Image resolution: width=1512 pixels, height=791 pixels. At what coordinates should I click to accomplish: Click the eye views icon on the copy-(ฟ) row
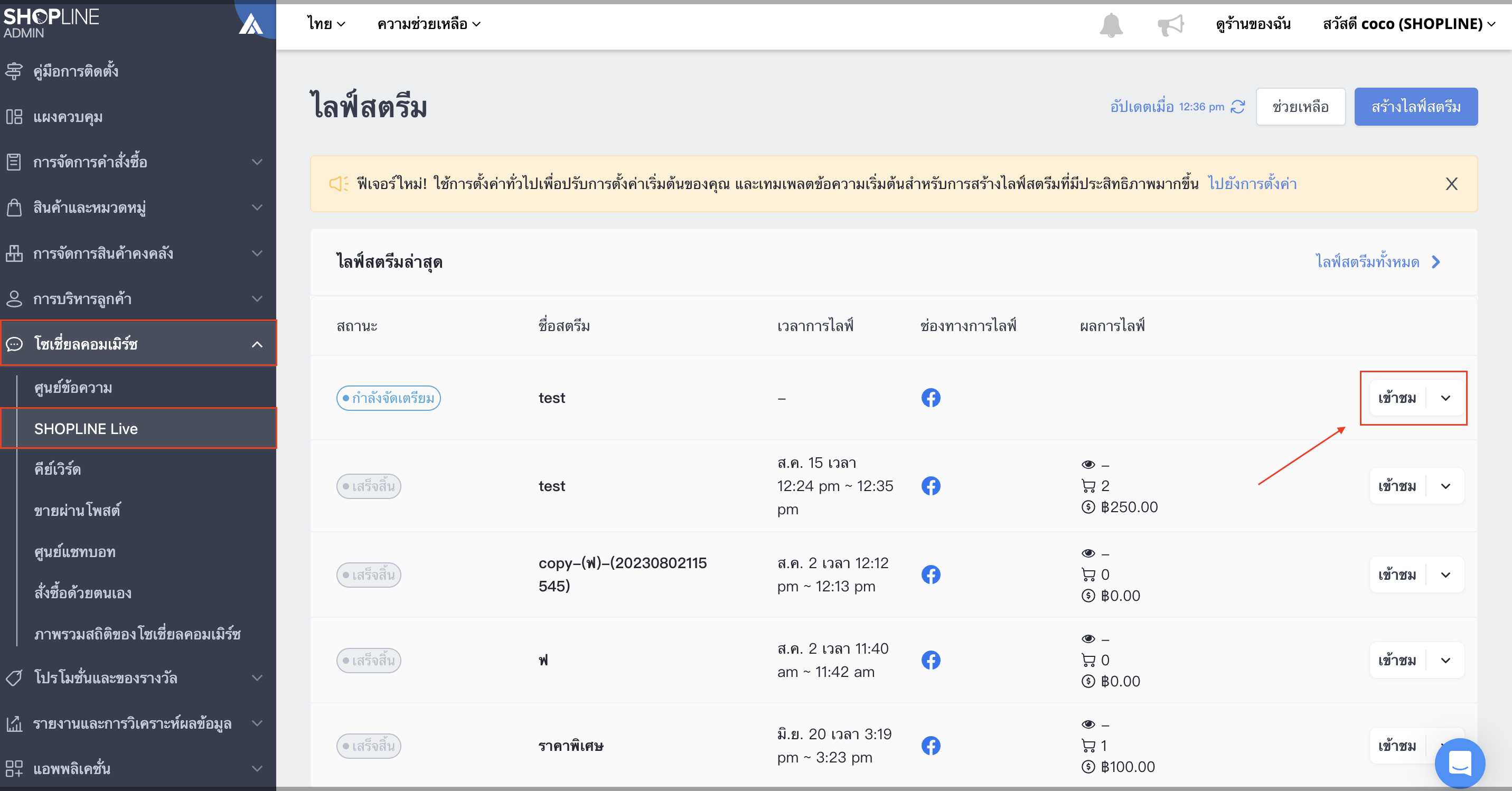coord(1088,553)
